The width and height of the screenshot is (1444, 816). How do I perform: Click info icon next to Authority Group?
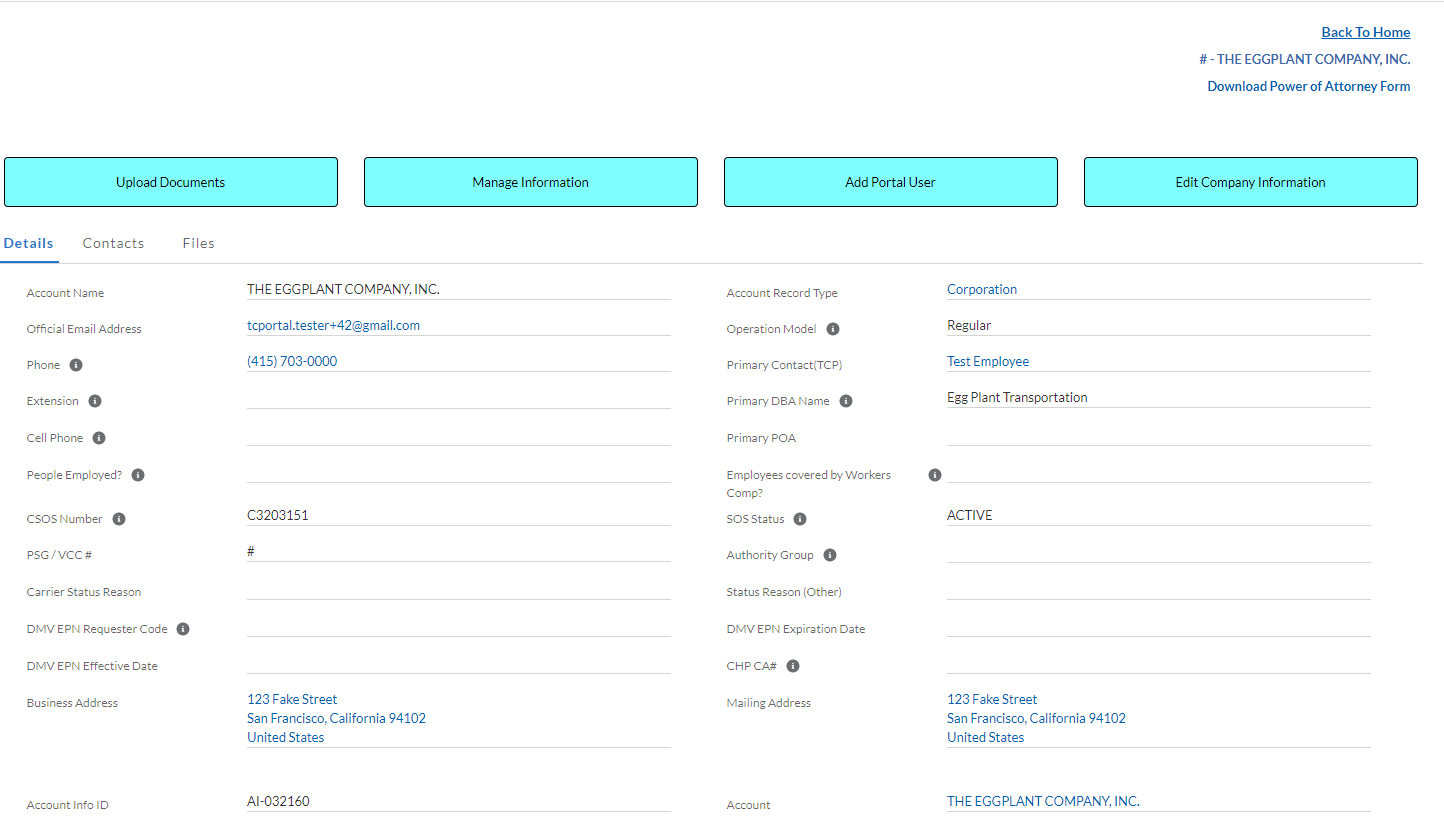[830, 555]
